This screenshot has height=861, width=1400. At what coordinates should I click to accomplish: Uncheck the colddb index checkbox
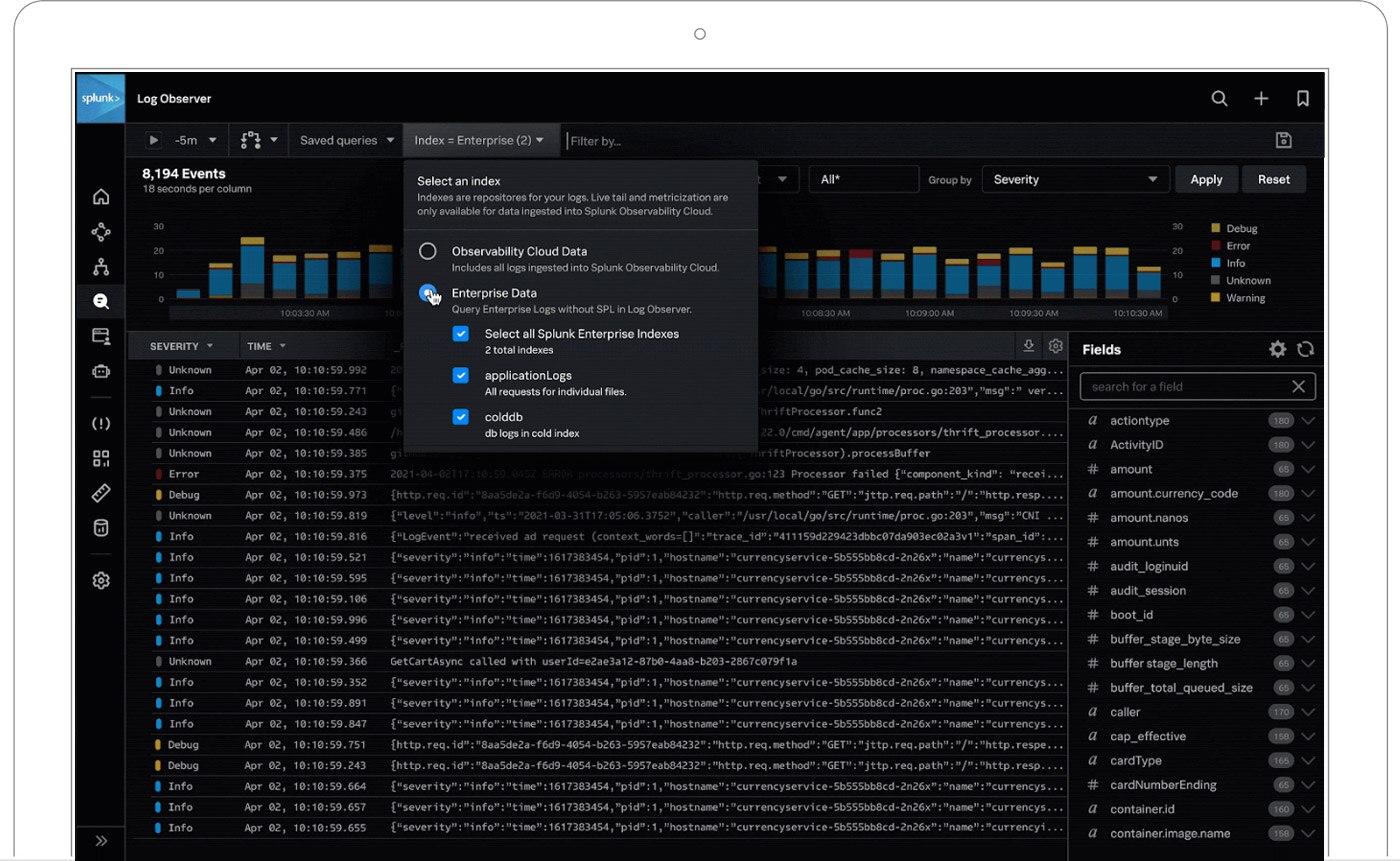coord(461,417)
